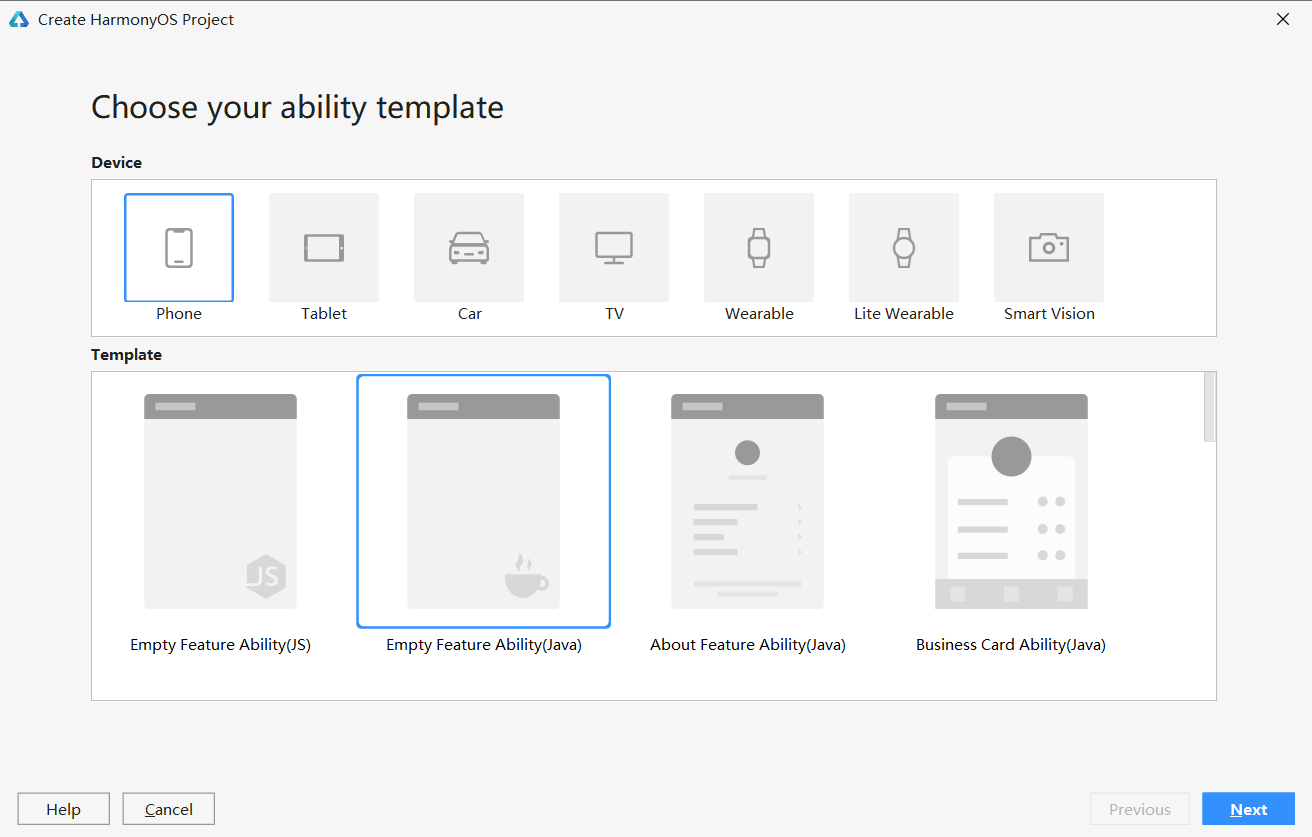This screenshot has height=837, width=1312.
Task: Click the 'Phone' label text
Action: click(179, 314)
